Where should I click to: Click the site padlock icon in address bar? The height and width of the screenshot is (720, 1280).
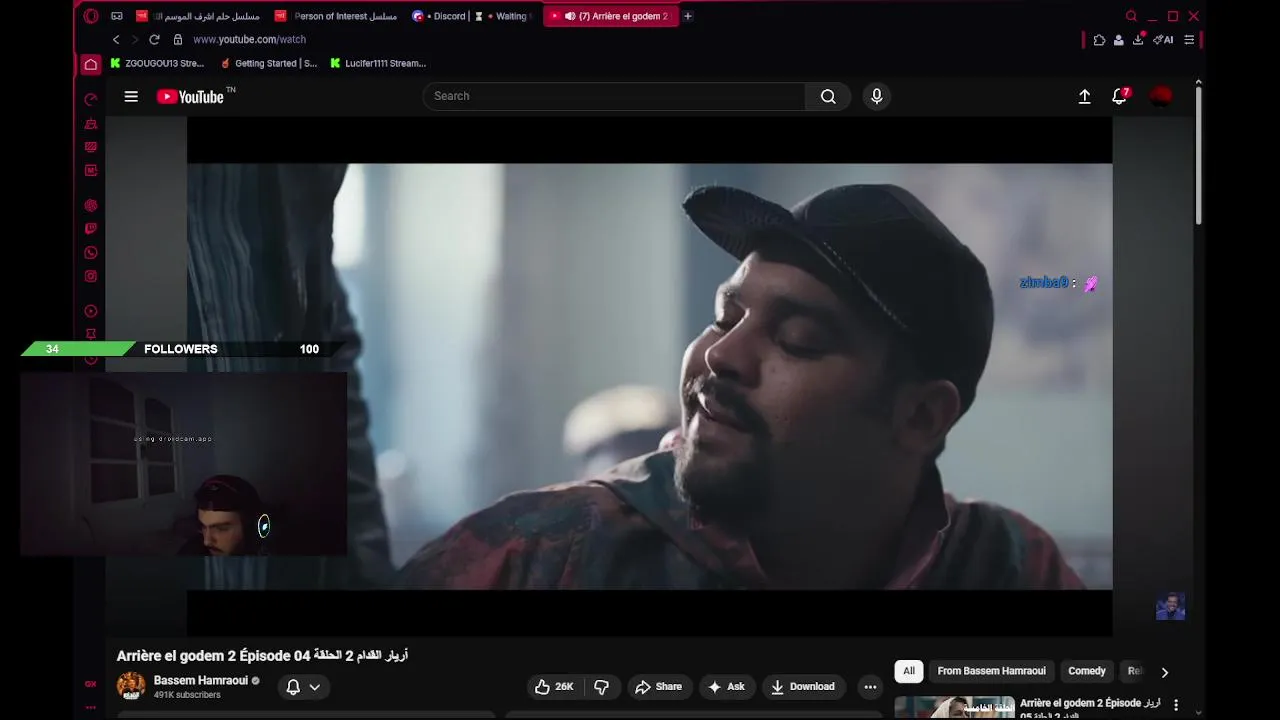click(x=178, y=39)
